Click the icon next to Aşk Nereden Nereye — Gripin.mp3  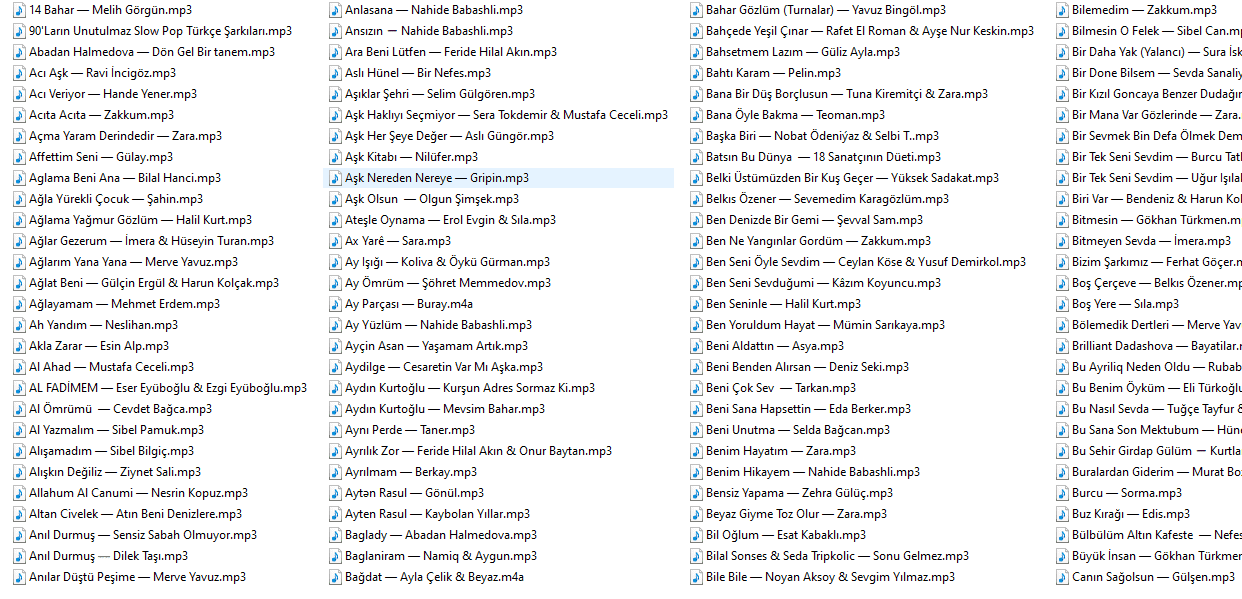(335, 178)
